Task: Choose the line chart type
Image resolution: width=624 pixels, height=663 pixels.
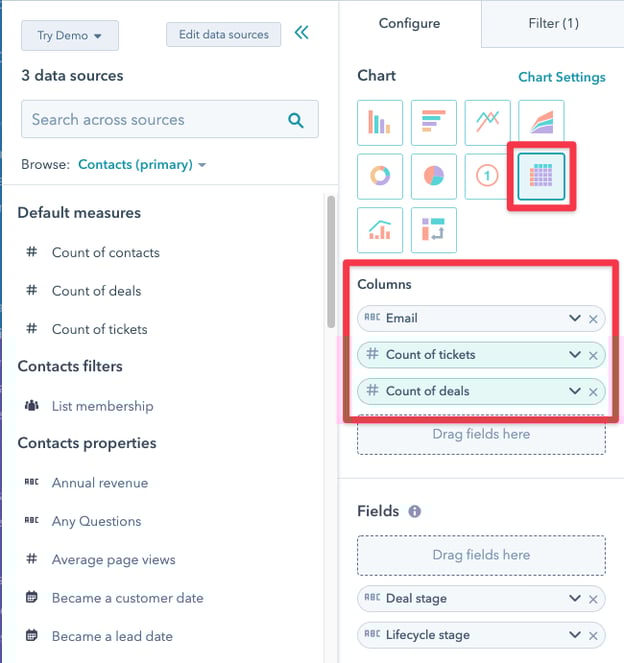Action: 487,123
